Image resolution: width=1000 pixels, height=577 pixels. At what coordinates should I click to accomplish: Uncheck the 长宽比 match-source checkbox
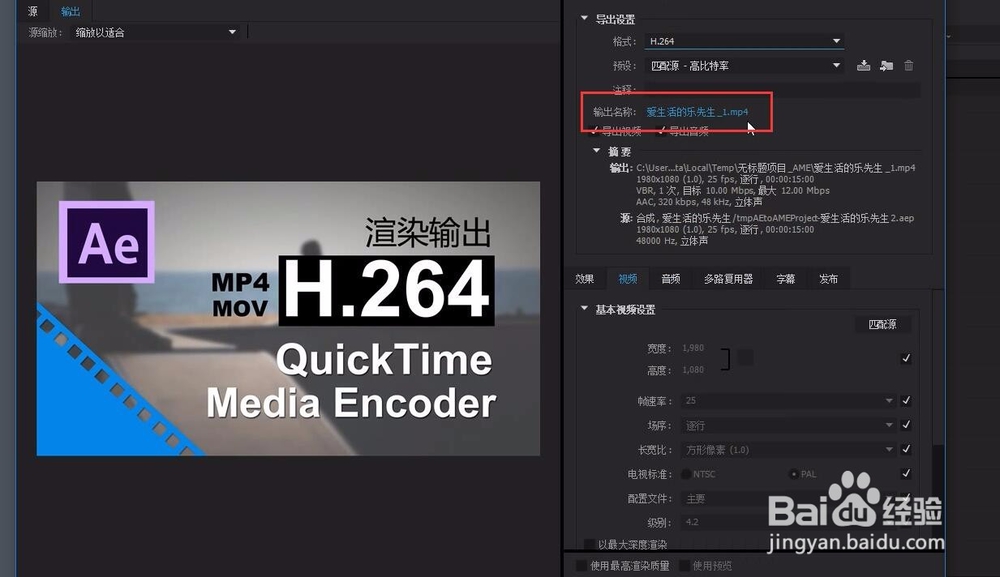pyautogui.click(x=906, y=449)
